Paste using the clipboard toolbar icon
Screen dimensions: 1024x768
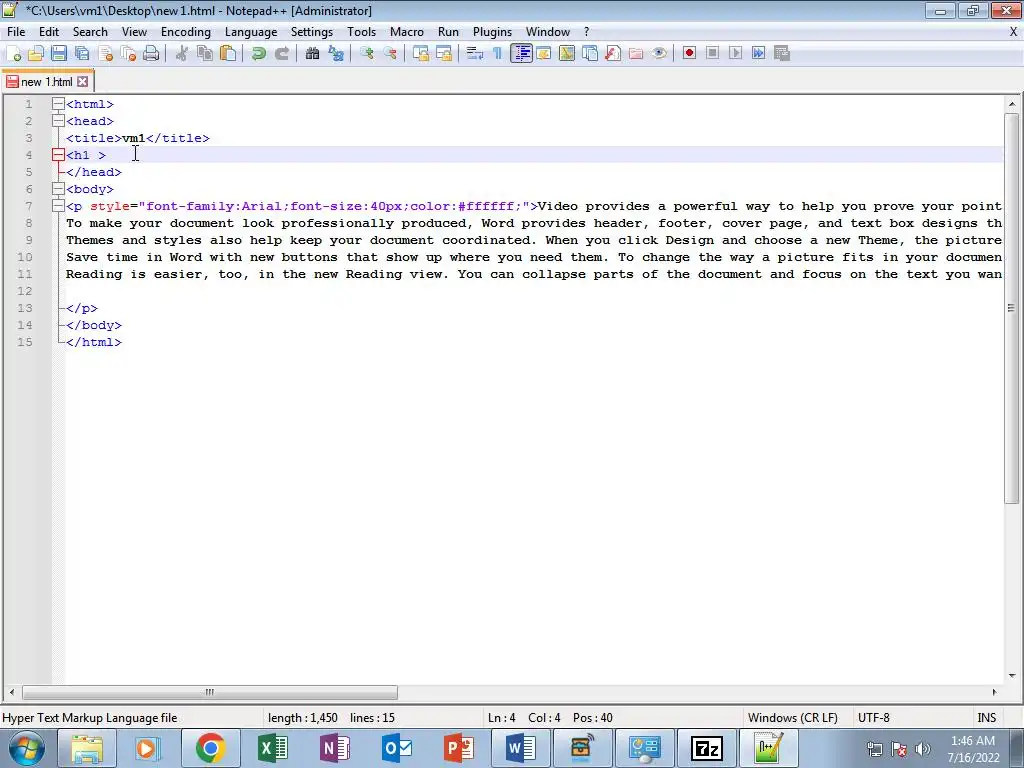228,54
